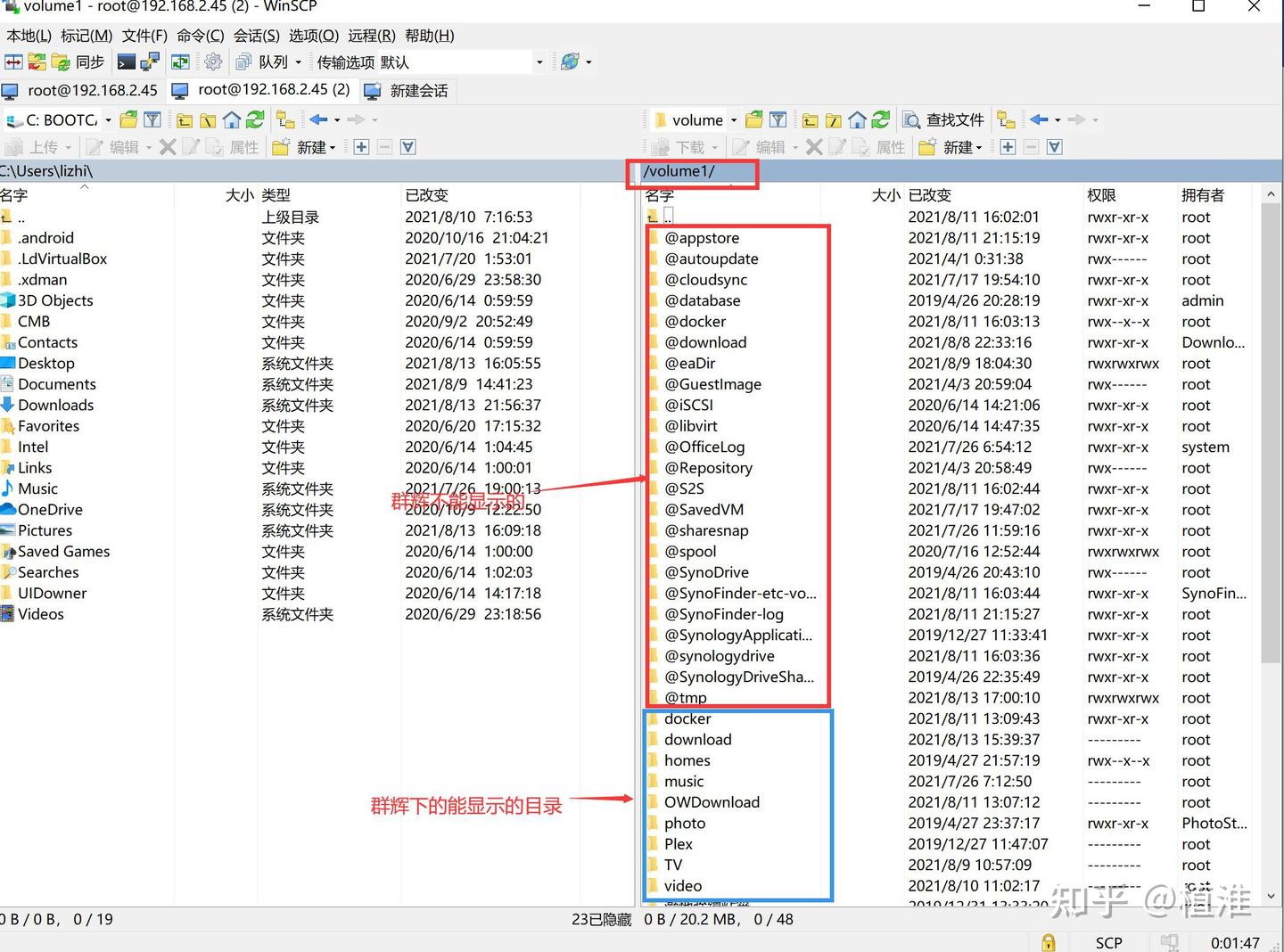This screenshot has height=952, width=1284.
Task: Open the 远程(R) menu
Action: coord(372,36)
